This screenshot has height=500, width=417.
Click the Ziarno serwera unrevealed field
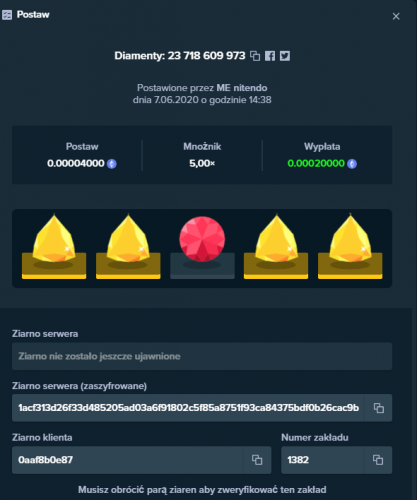click(x=202, y=356)
